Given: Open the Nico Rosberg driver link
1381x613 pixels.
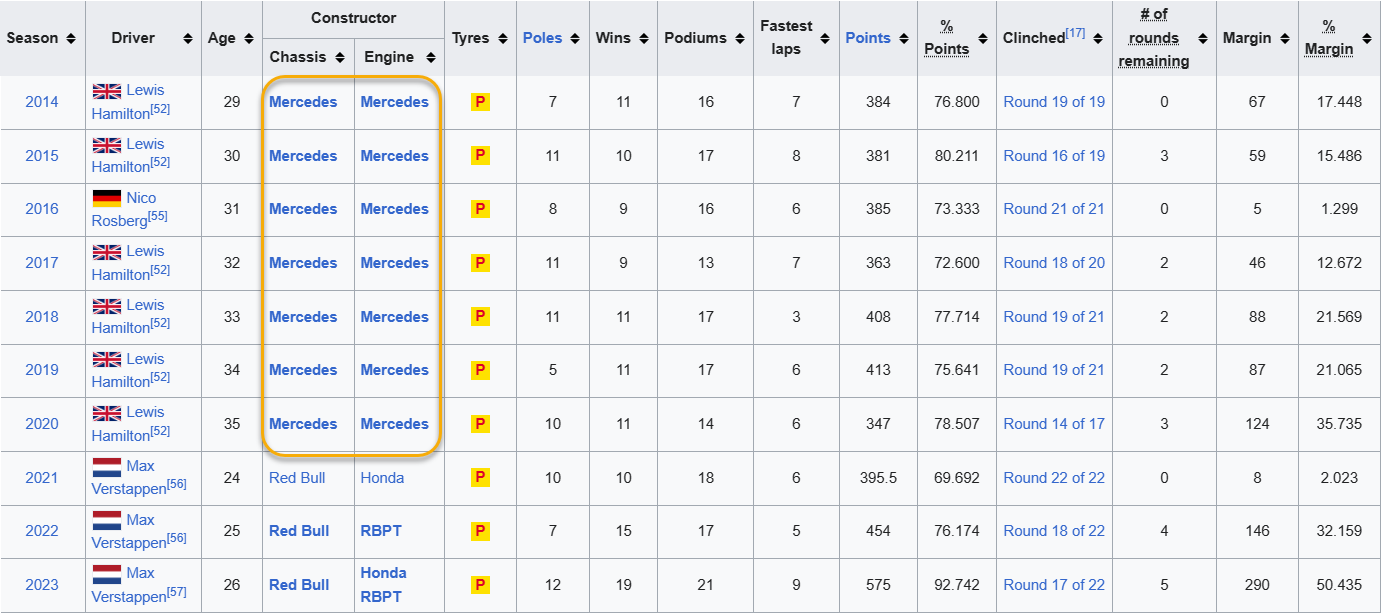Looking at the screenshot, I should pyautogui.click(x=124, y=209).
